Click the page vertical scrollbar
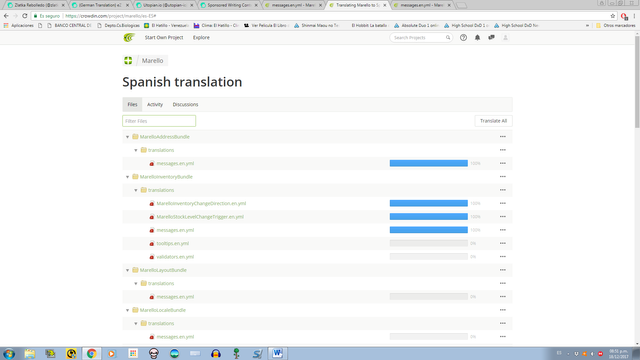This screenshot has height=360, width=640. [637, 82]
